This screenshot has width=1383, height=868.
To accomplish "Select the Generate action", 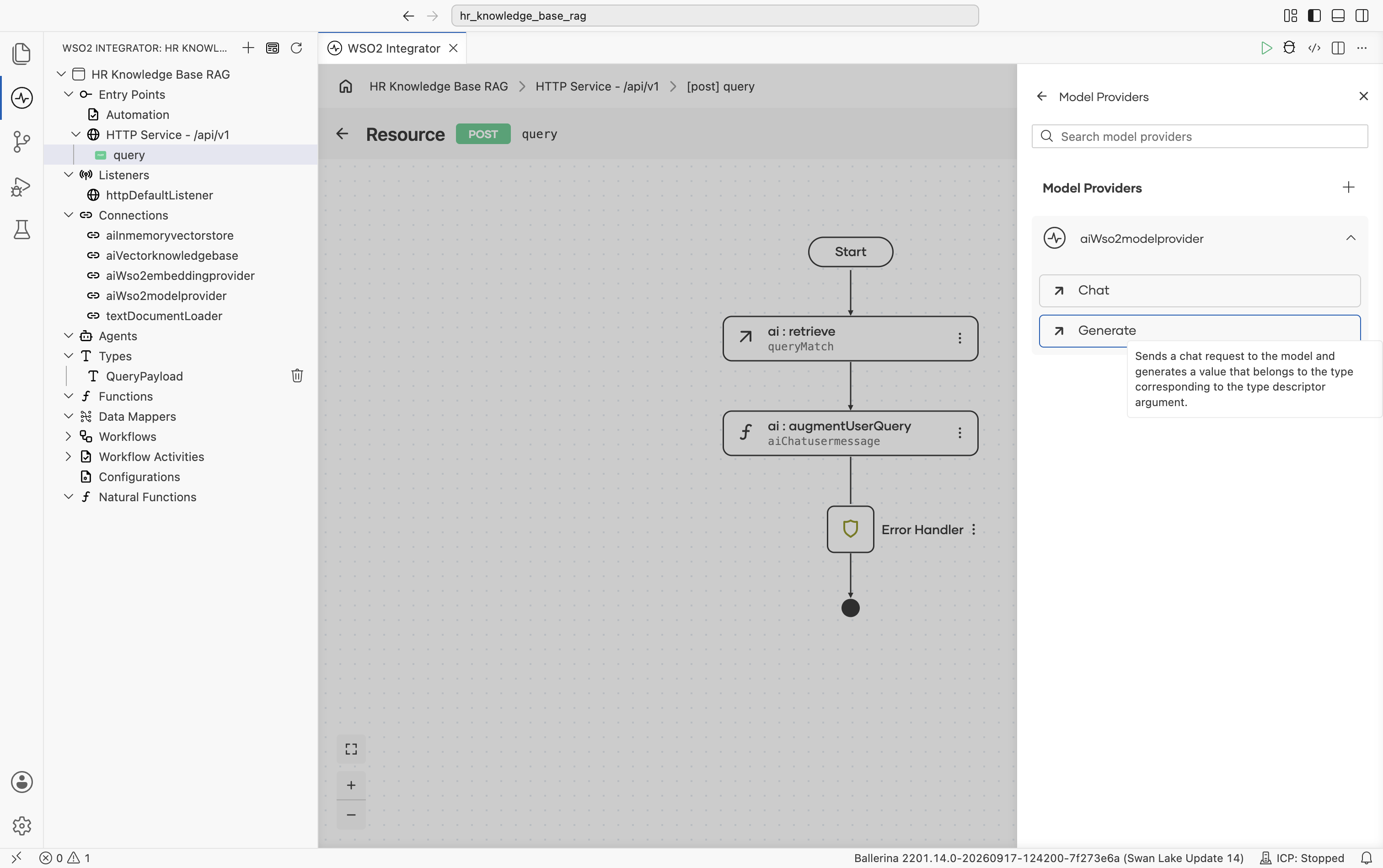I will click(x=1199, y=331).
